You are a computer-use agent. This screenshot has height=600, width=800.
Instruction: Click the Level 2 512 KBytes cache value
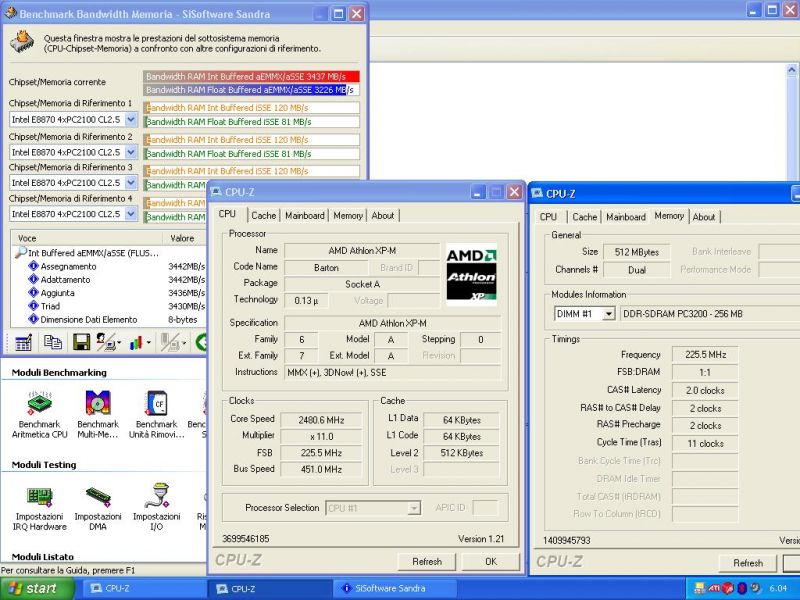click(461, 453)
